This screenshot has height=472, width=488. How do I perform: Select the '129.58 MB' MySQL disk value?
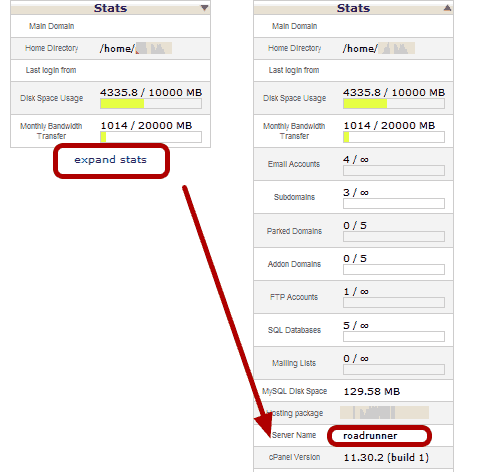[x=372, y=391]
